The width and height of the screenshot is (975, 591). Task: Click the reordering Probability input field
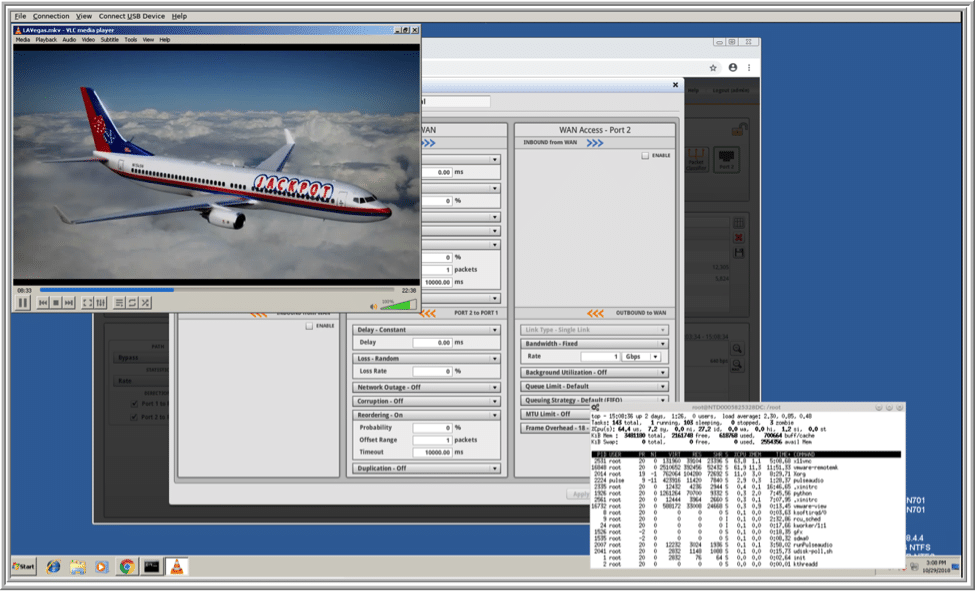point(432,428)
